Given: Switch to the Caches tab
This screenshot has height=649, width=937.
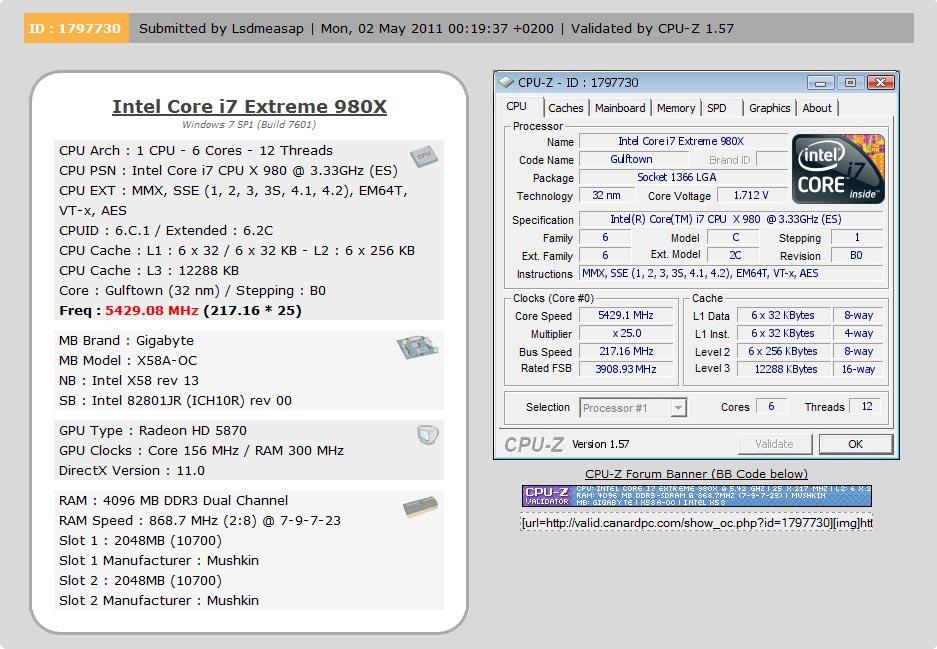Looking at the screenshot, I should 565,108.
